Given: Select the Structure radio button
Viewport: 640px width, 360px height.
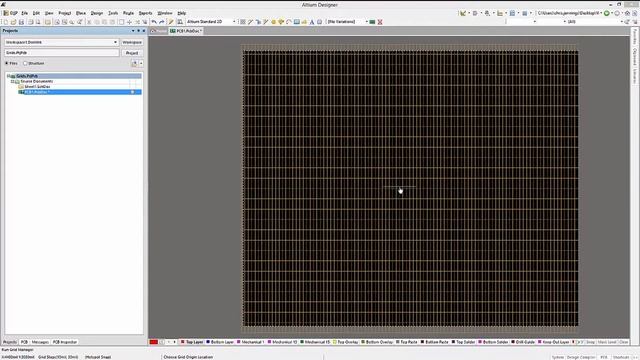Looking at the screenshot, I should (x=25, y=63).
